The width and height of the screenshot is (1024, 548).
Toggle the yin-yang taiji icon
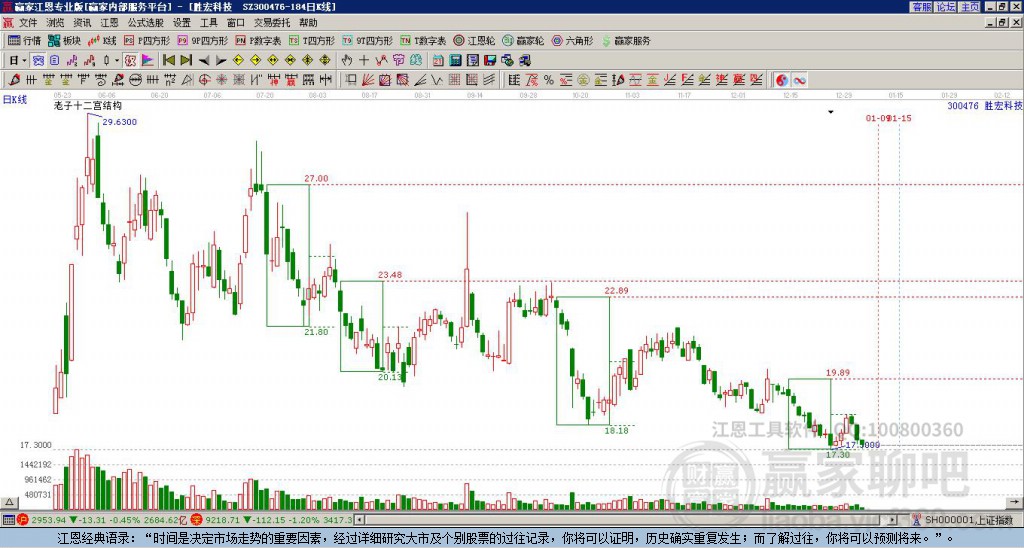tap(782, 80)
